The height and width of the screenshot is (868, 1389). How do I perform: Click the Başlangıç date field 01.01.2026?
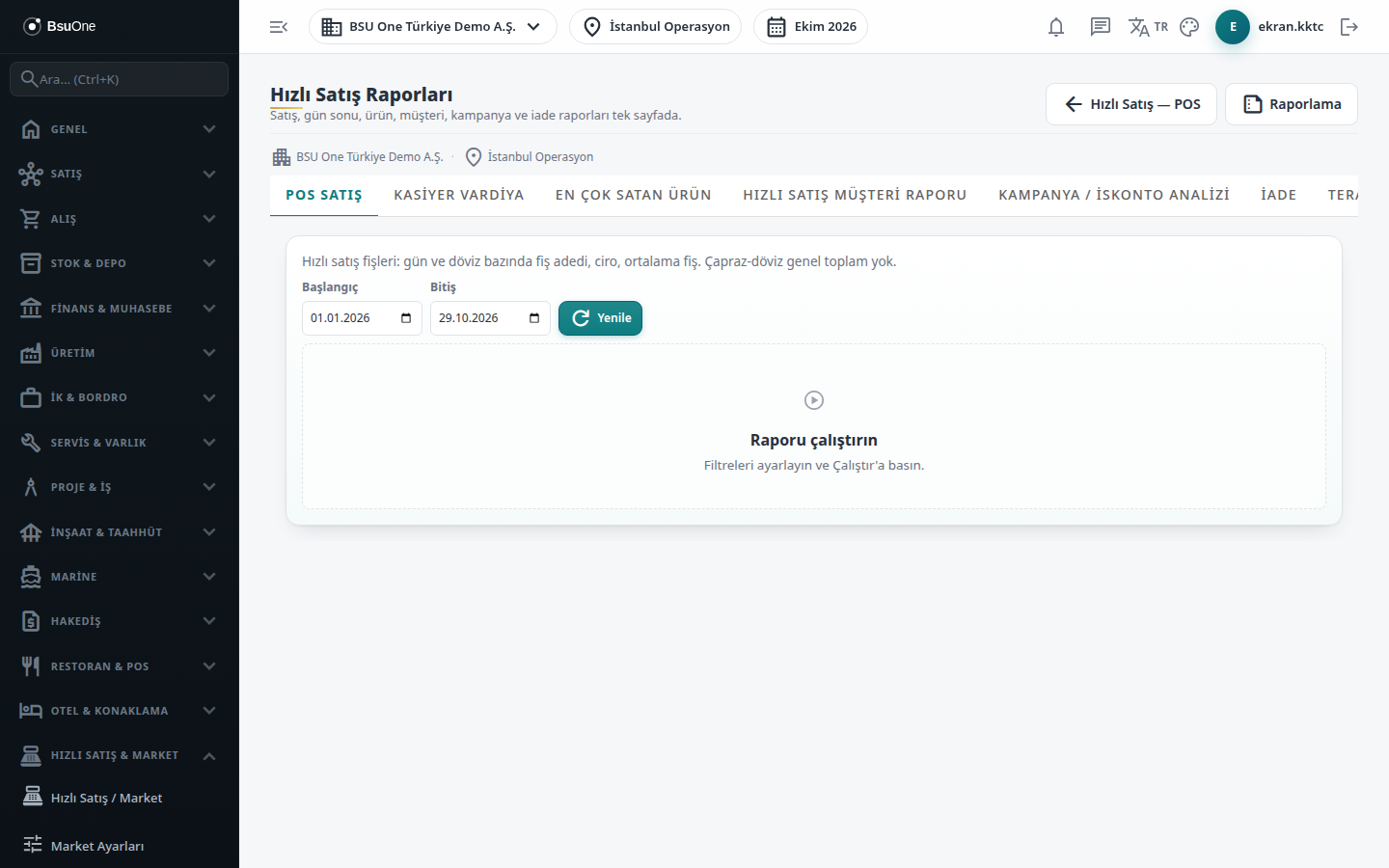point(362,318)
